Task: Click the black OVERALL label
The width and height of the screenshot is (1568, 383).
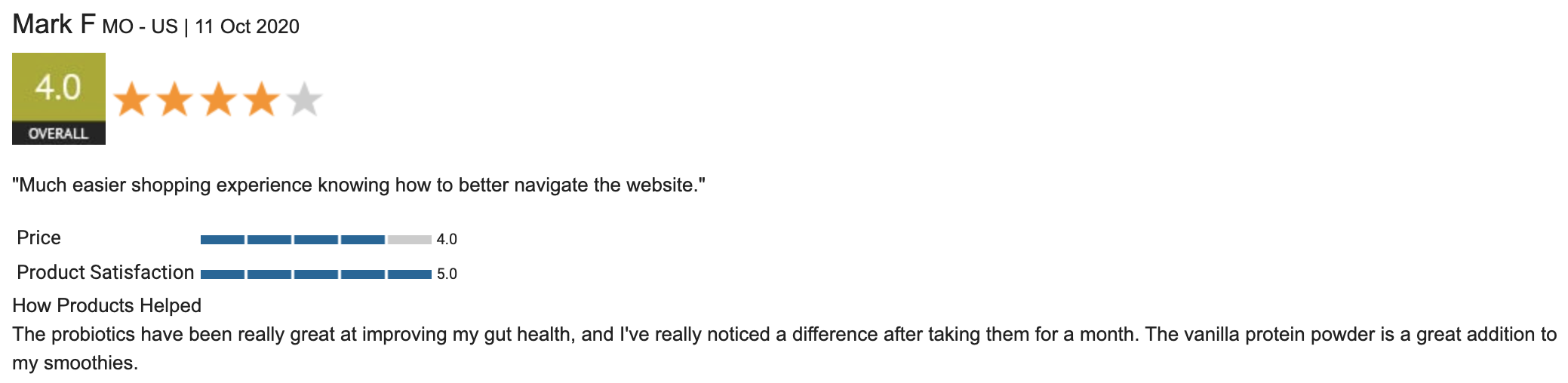Action: pyautogui.click(x=58, y=133)
